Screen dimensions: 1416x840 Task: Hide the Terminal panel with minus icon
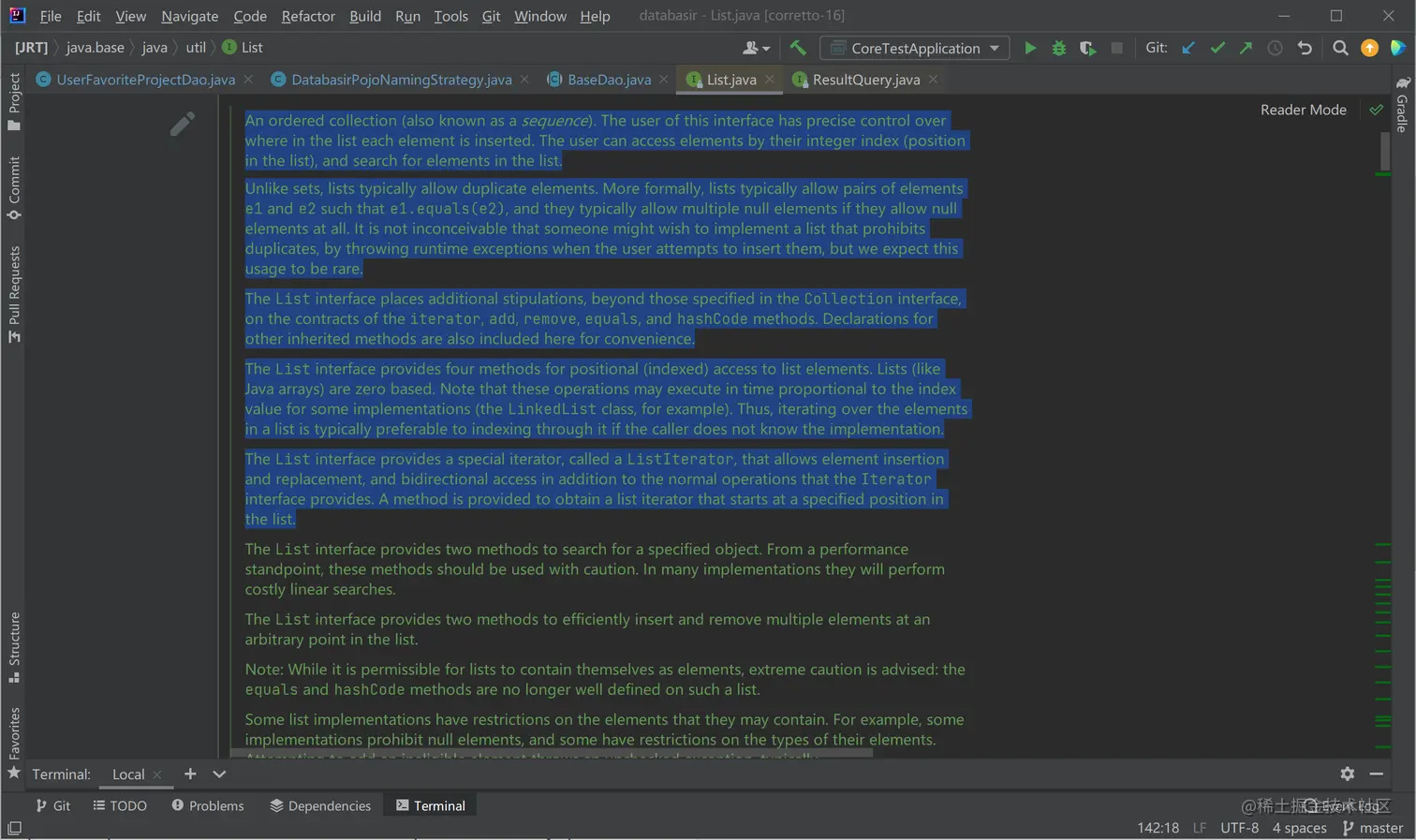click(x=1376, y=774)
